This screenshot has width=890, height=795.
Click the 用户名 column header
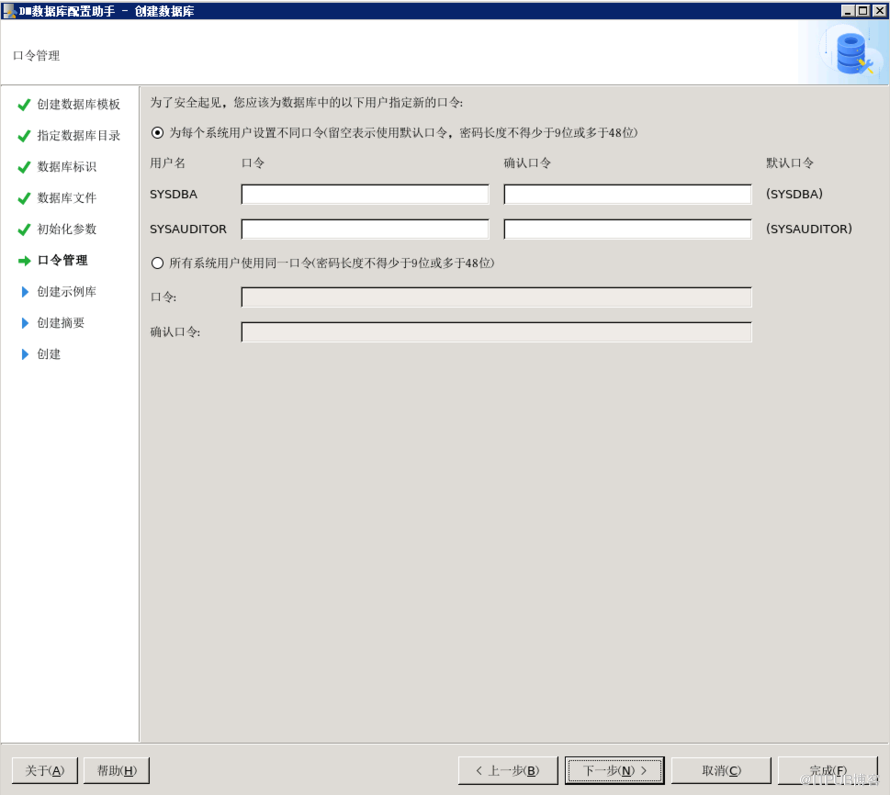tap(167, 163)
